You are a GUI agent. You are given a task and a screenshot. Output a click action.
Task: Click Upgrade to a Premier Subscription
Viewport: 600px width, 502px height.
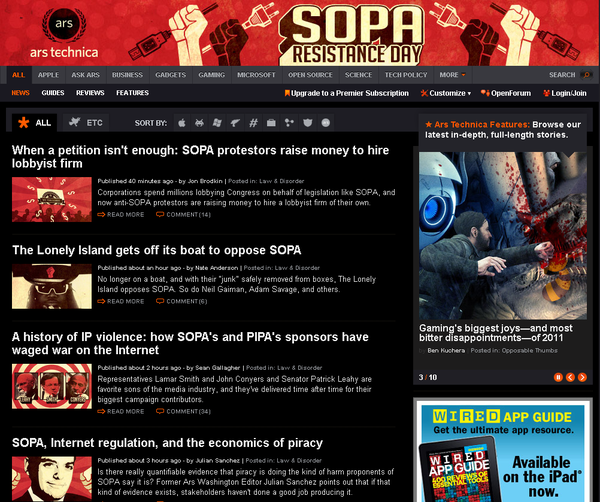pos(347,93)
